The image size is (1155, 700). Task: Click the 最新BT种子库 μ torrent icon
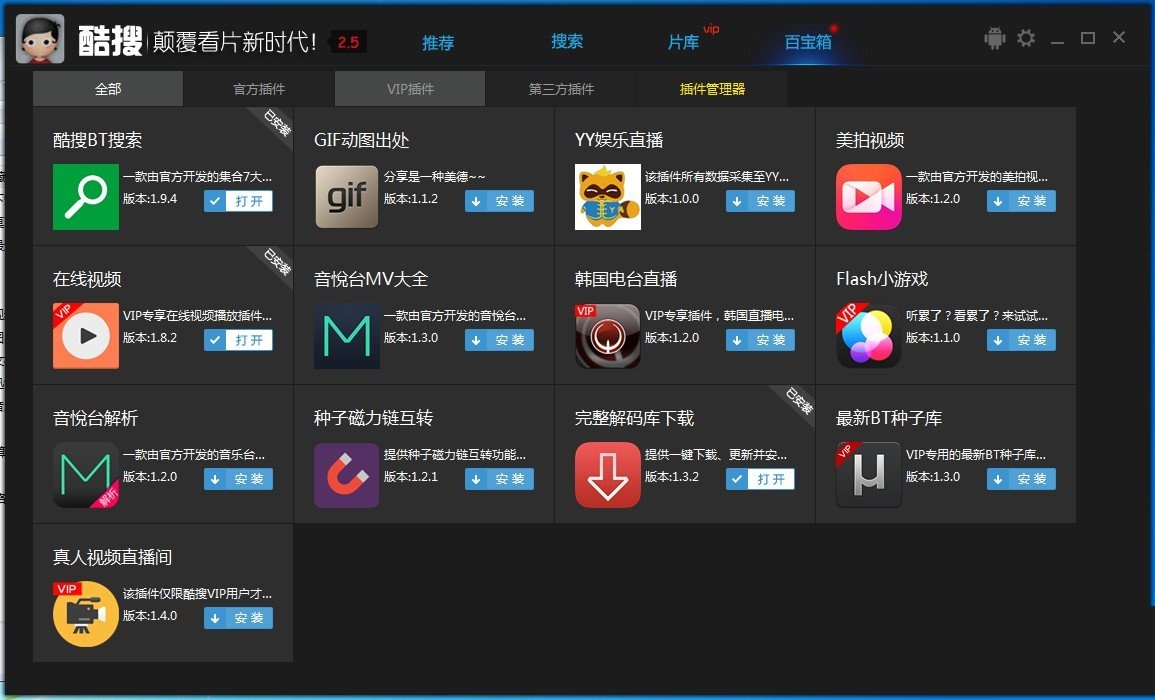point(867,475)
